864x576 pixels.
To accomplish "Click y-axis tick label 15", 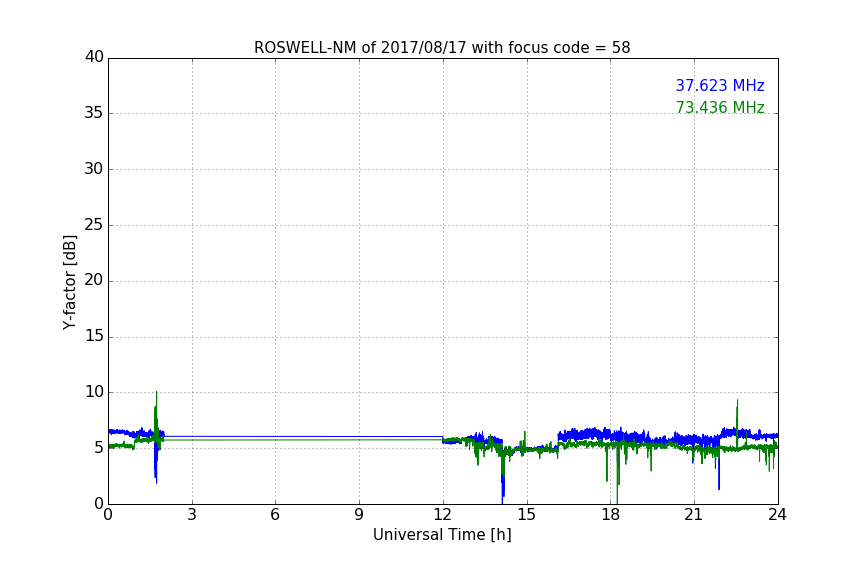I will point(94,336).
